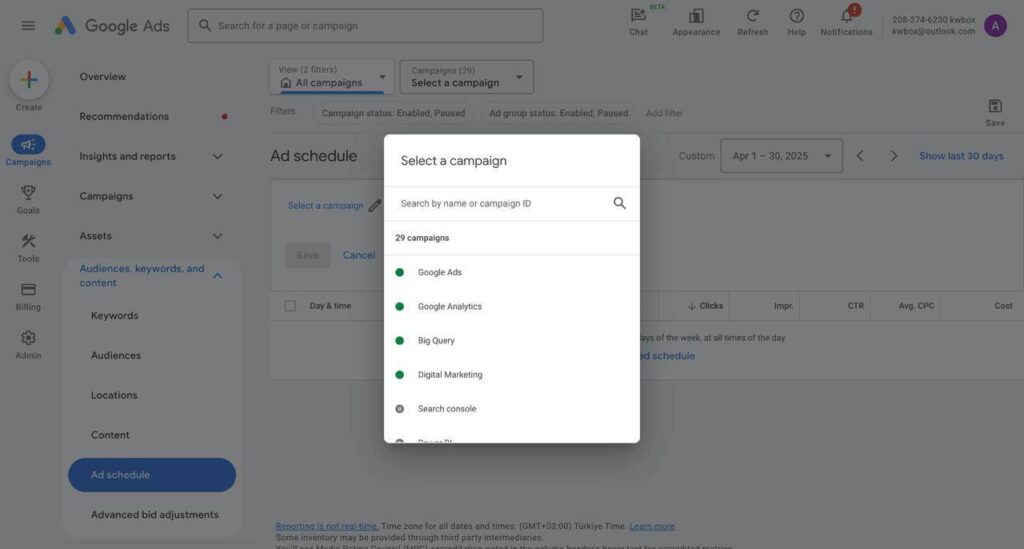Click the search magnifier in dialog
Screen dimensions: 1024x549
click(x=619, y=203)
